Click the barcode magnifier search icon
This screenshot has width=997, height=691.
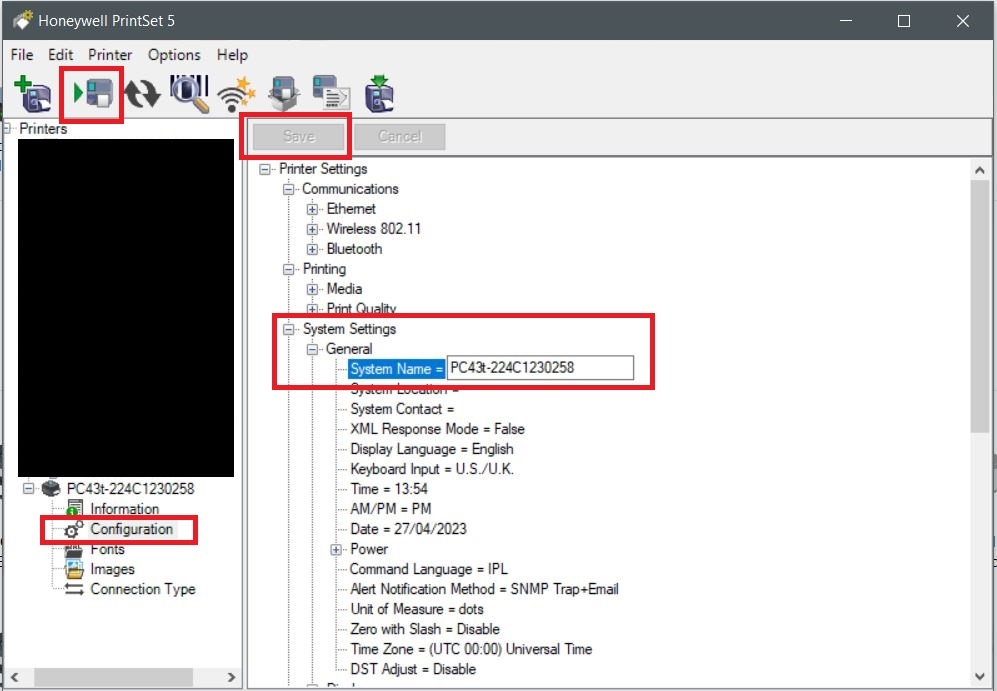[189, 94]
